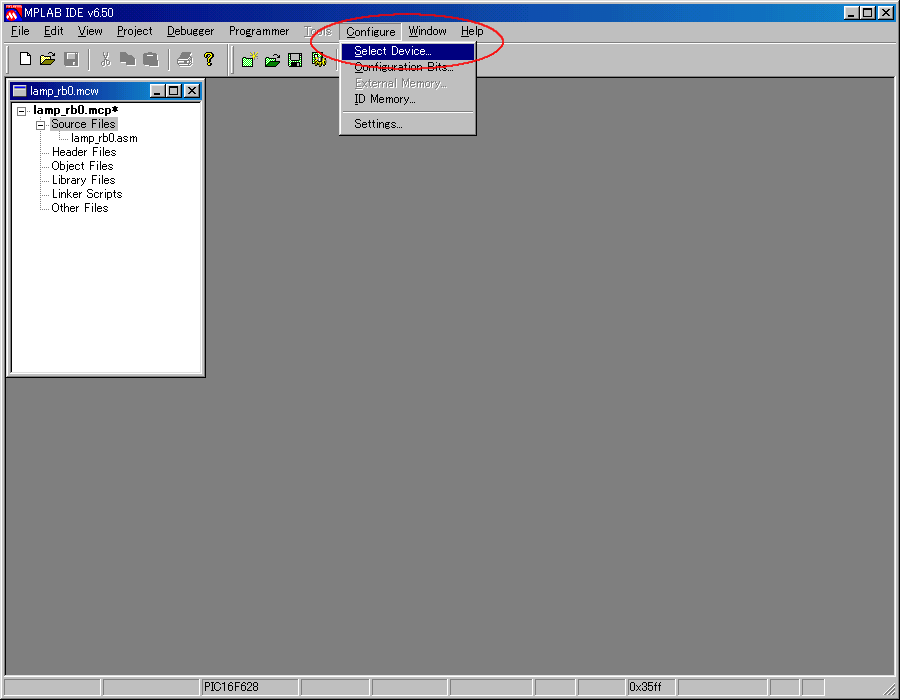The height and width of the screenshot is (700, 900).
Task: Open the Programmer menu
Action: (259, 31)
